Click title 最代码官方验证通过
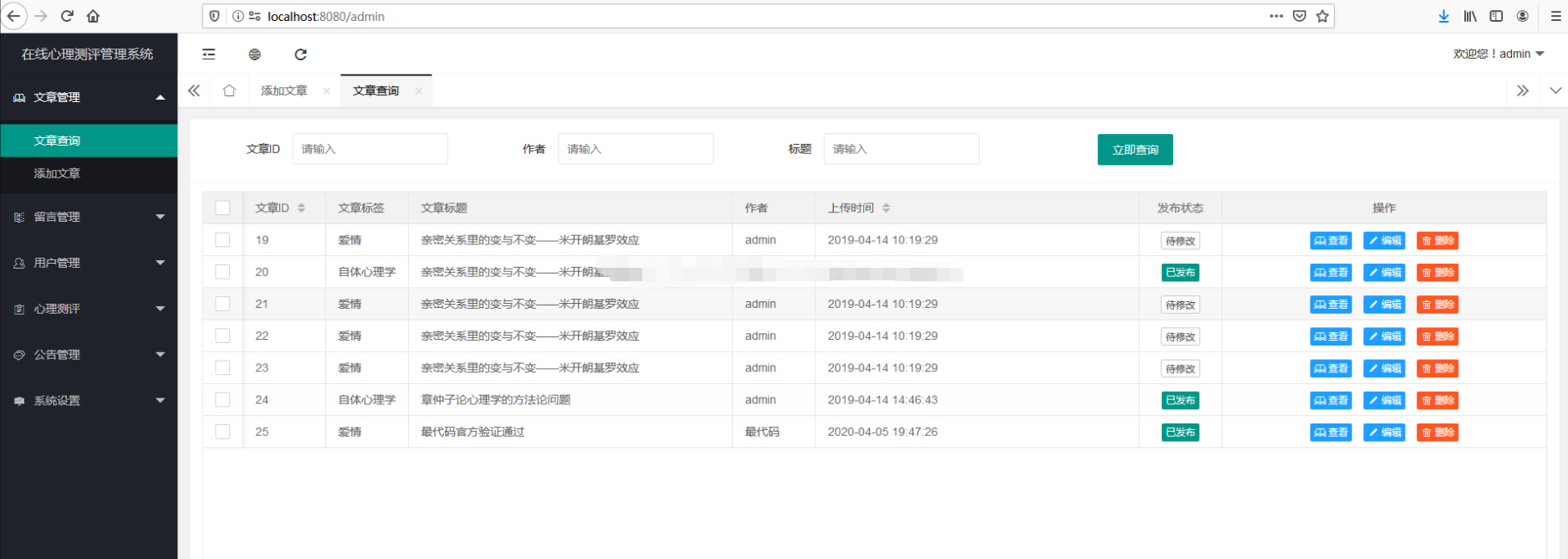 pos(472,432)
